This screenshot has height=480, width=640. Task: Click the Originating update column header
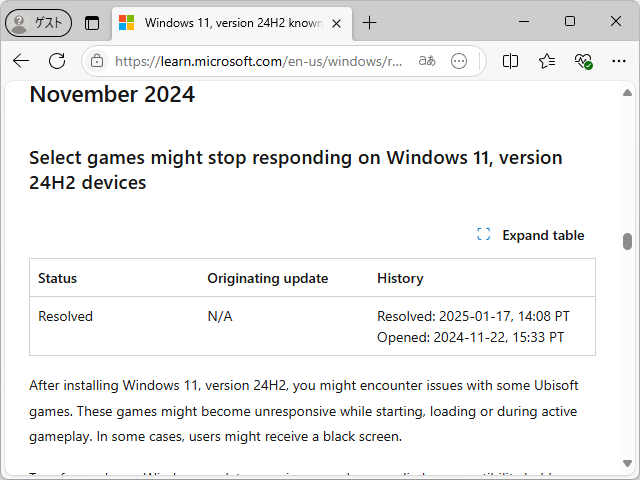tap(268, 278)
